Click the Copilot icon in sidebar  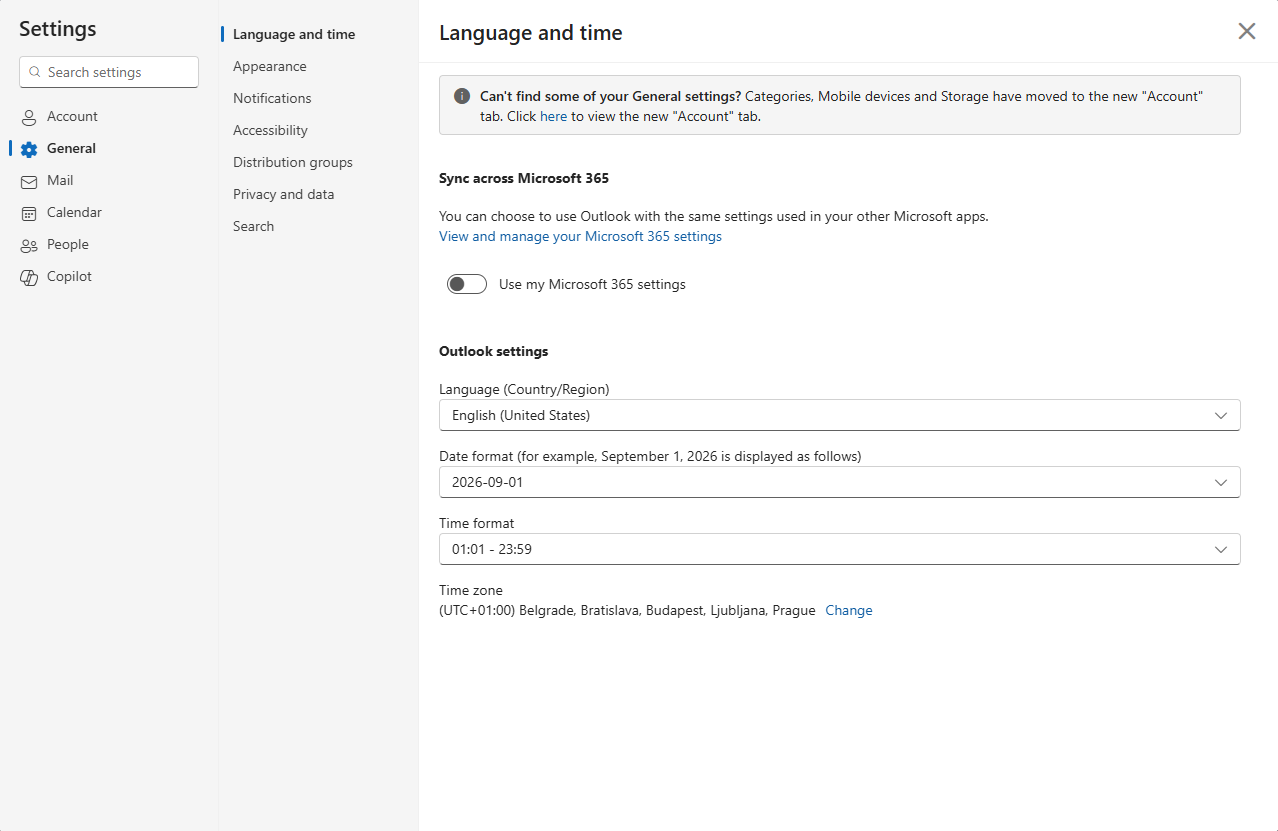(29, 277)
